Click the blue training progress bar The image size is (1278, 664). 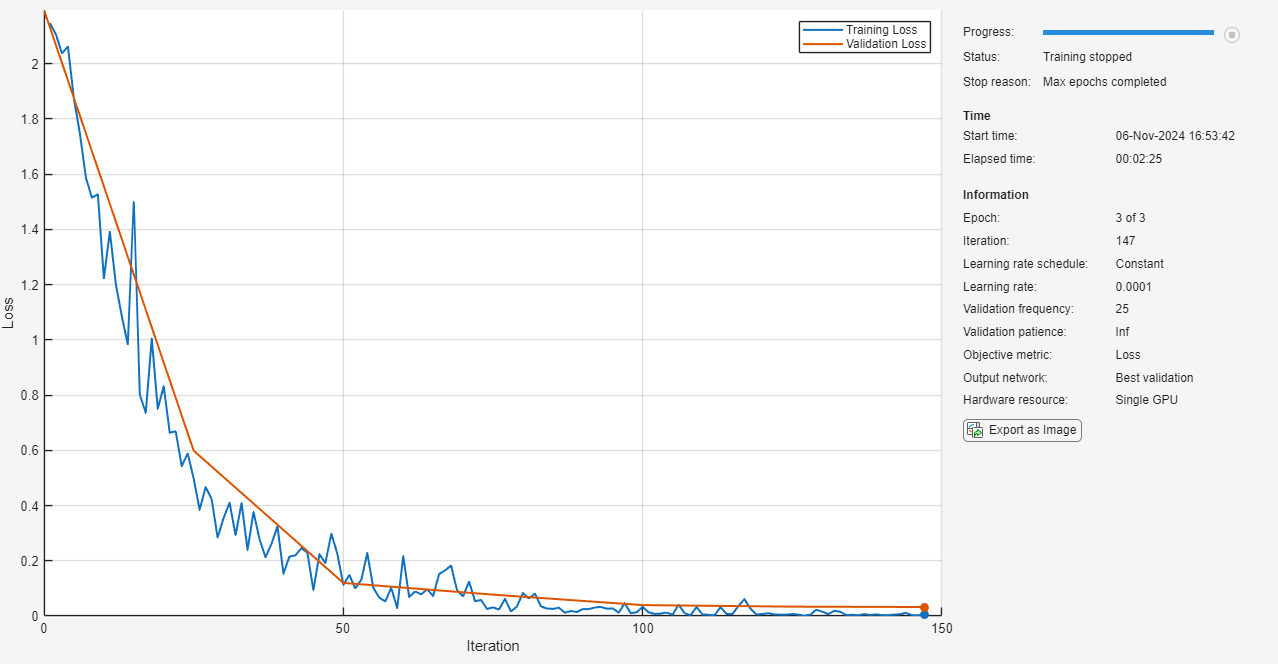click(1128, 33)
